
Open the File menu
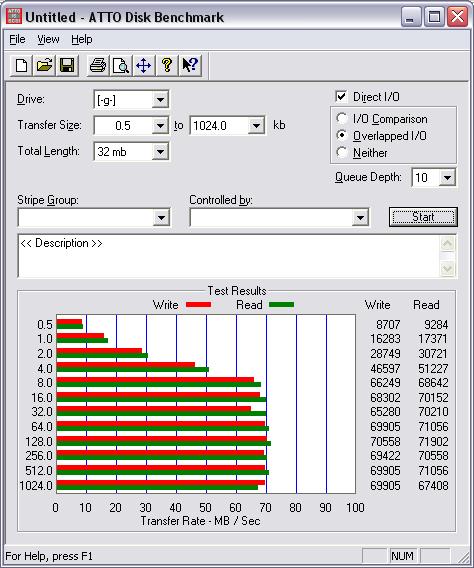pos(17,39)
